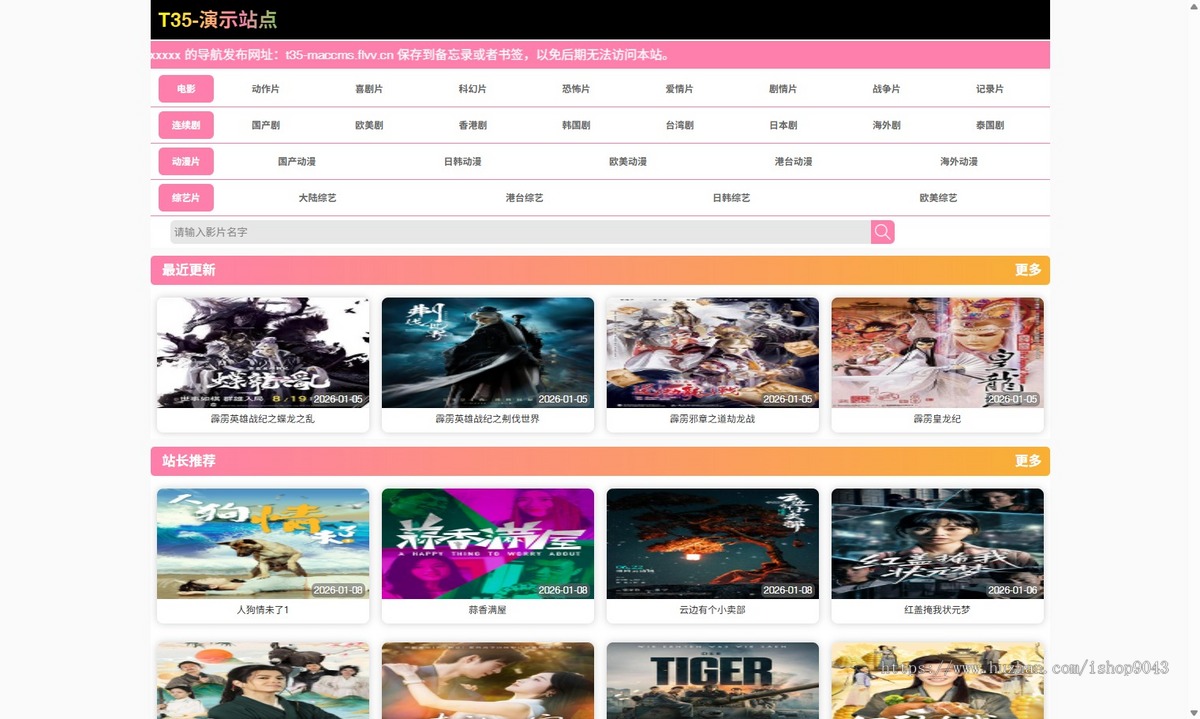The image size is (1200, 719).
Task: Click the pink search magnifier icon
Action: [x=882, y=232]
